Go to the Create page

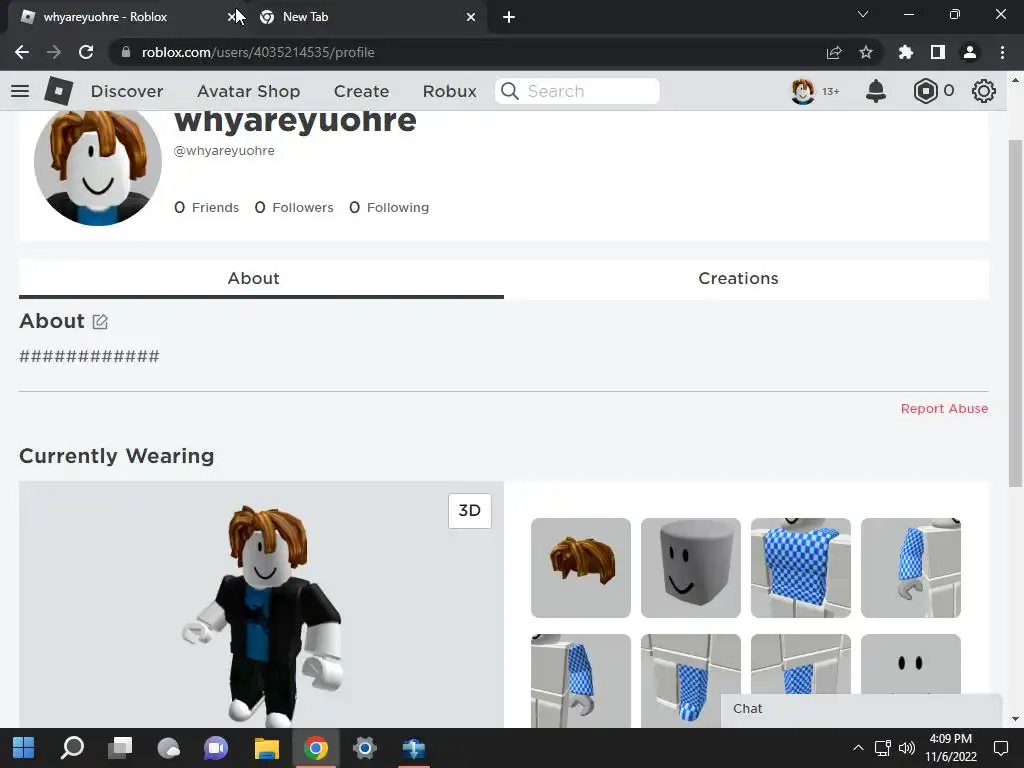[x=361, y=91]
